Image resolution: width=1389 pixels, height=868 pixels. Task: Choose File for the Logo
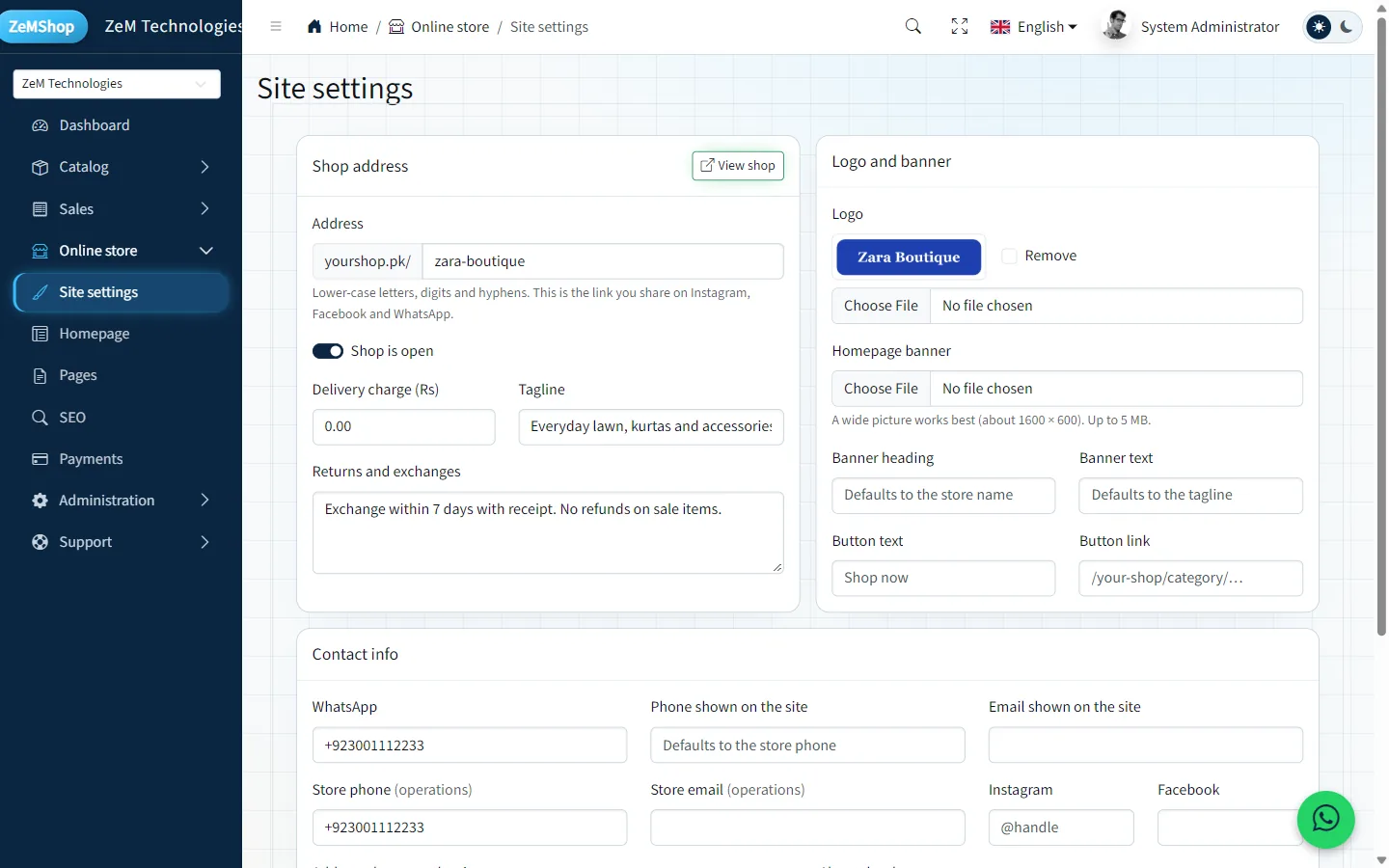[x=881, y=306]
